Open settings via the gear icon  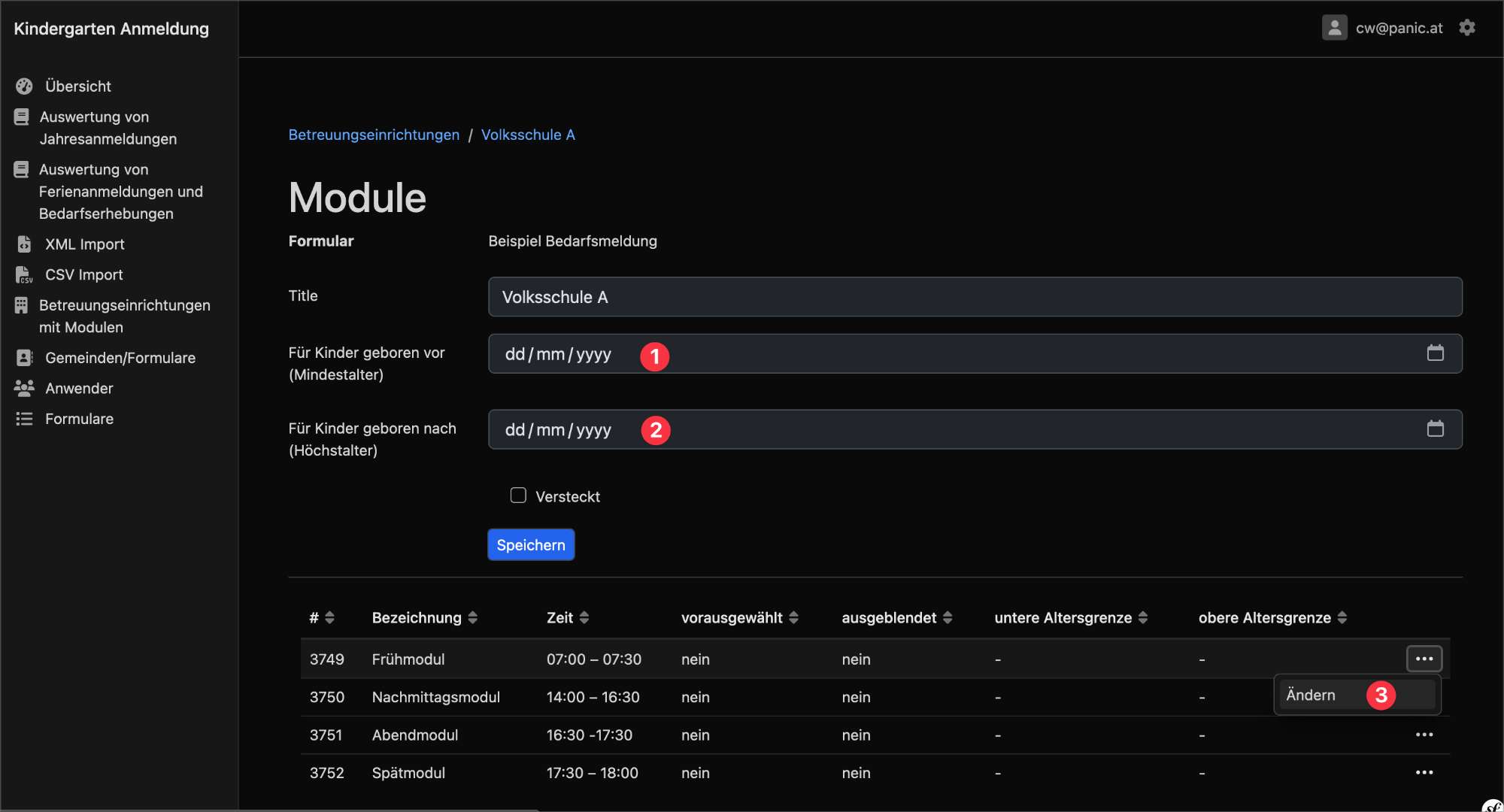pos(1467,28)
